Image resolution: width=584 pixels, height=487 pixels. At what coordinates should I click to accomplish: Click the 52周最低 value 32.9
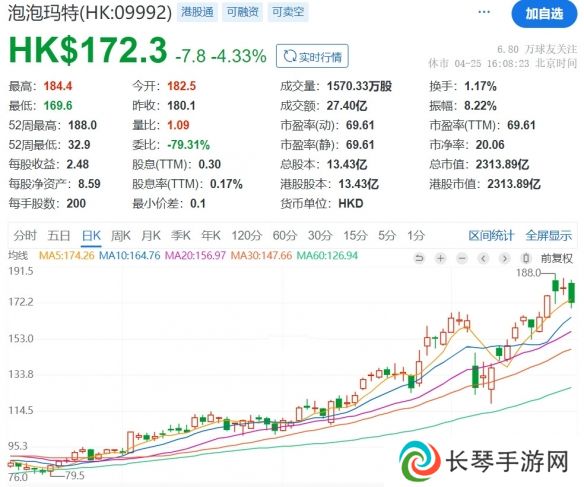79,144
